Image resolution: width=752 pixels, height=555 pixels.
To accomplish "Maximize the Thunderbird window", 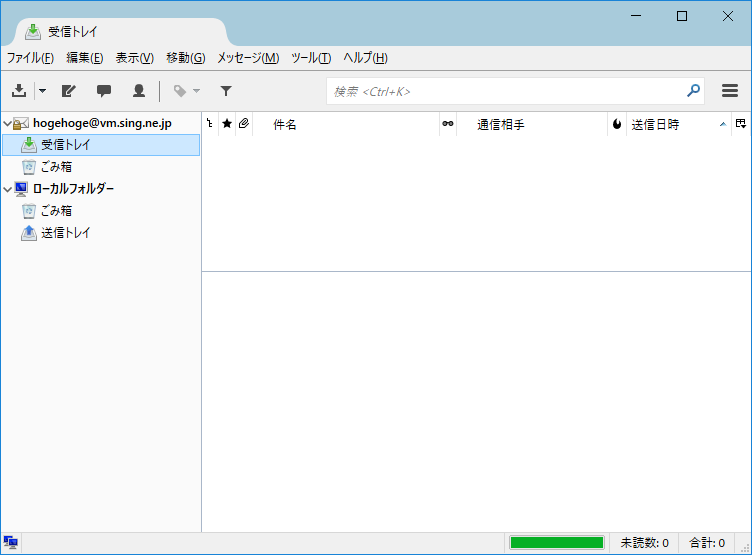I will tap(682, 16).
